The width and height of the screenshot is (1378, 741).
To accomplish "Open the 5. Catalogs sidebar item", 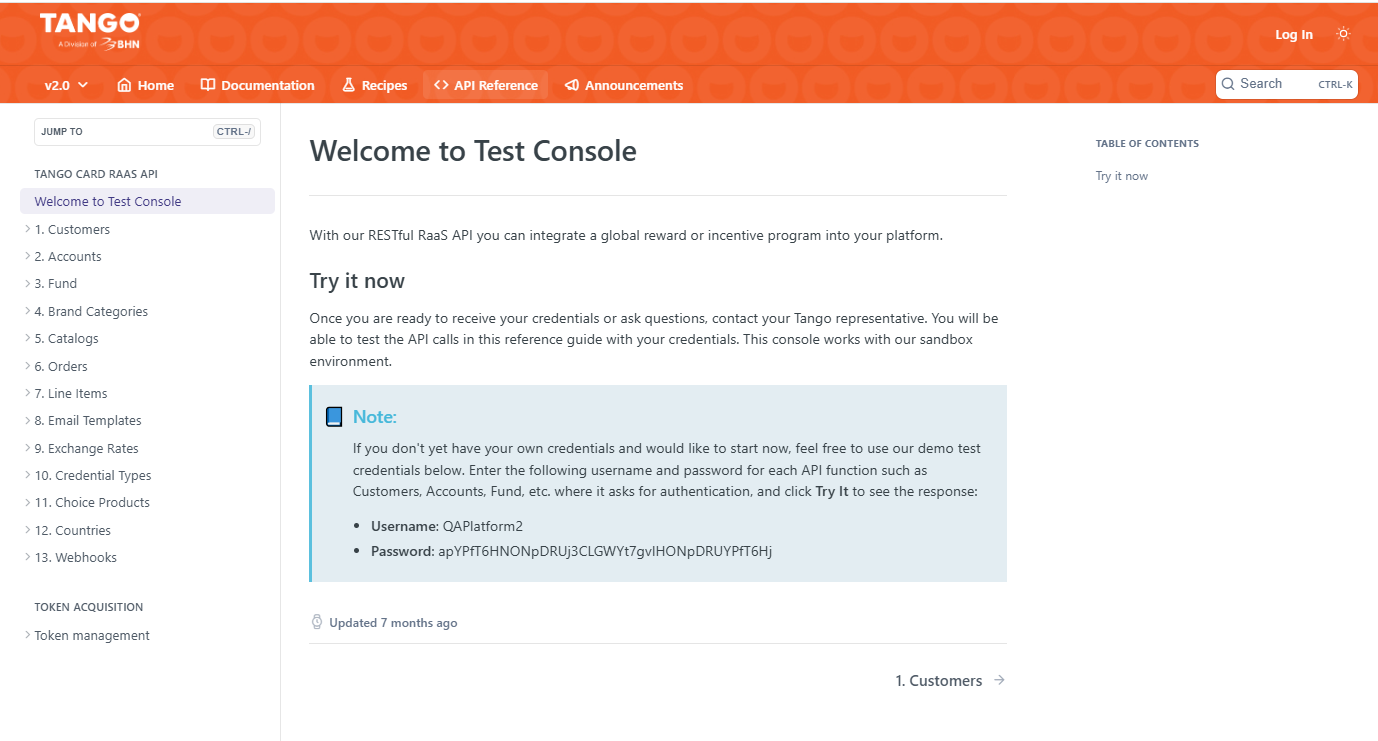I will click(x=67, y=338).
